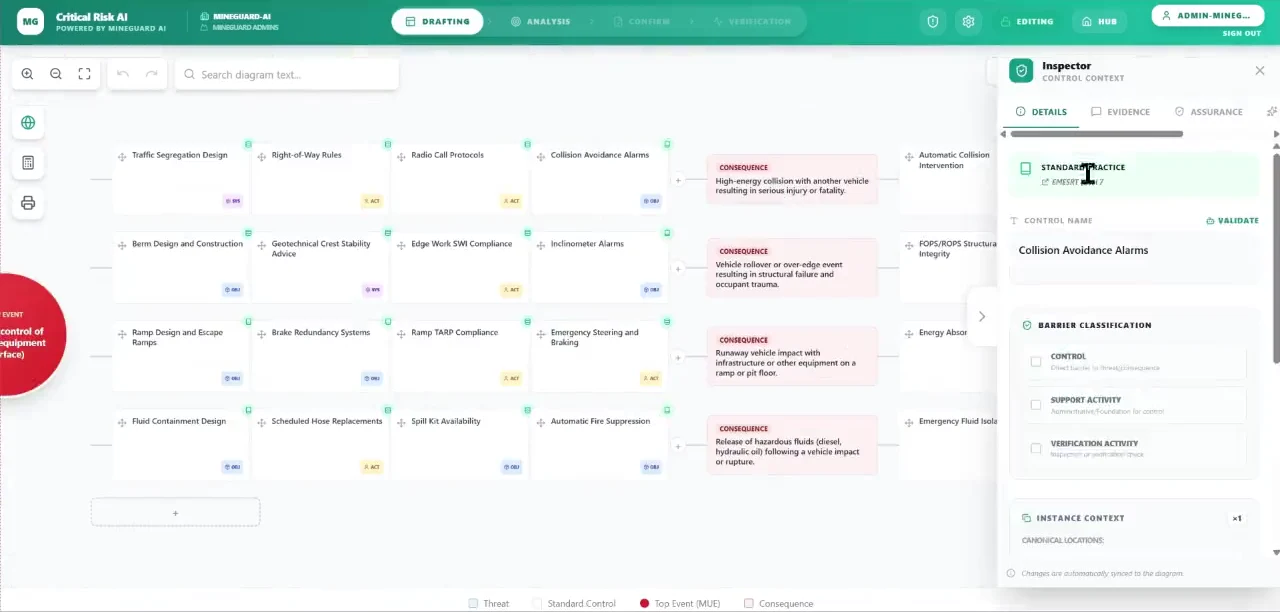The width and height of the screenshot is (1280, 612).
Task: Grab move handle of Right-of-Way Rules
Action: [262, 156]
